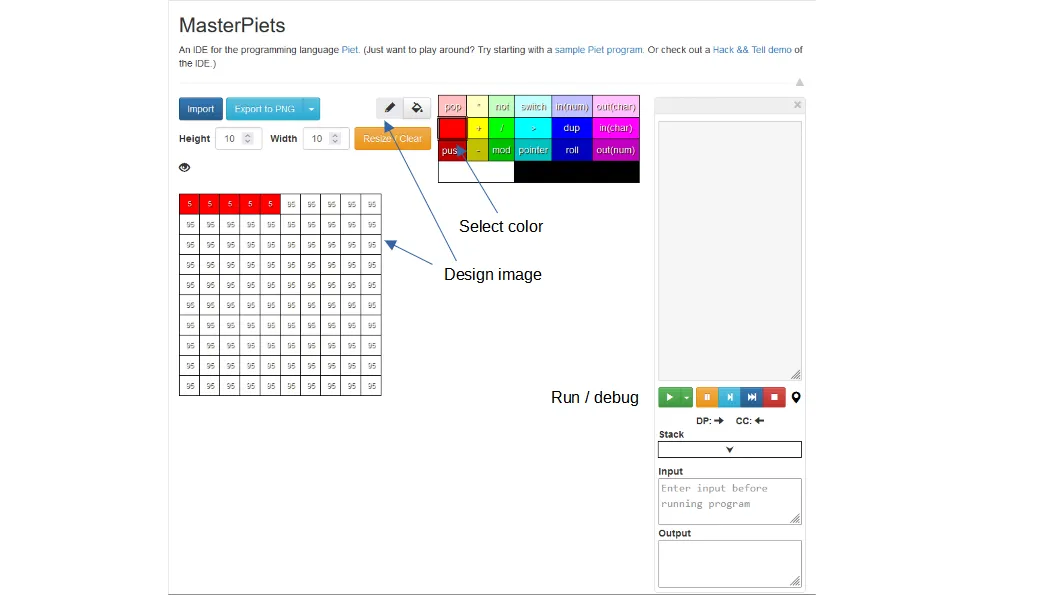Viewport: 1058px width, 595px height.
Task: Close the debug panel with X
Action: coord(798,105)
